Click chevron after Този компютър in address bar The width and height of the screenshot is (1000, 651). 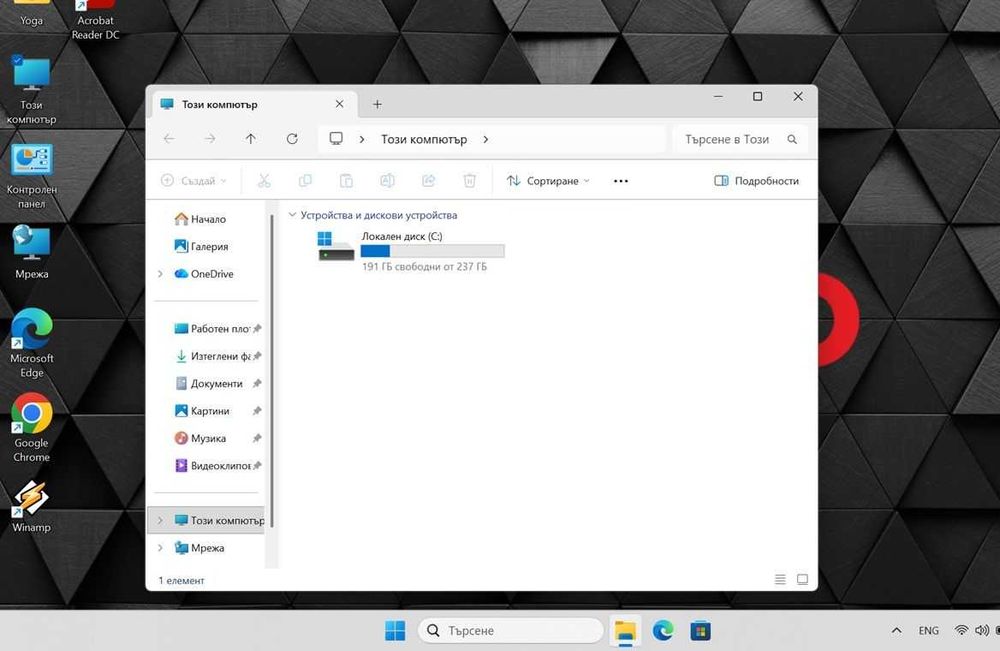[x=485, y=139]
